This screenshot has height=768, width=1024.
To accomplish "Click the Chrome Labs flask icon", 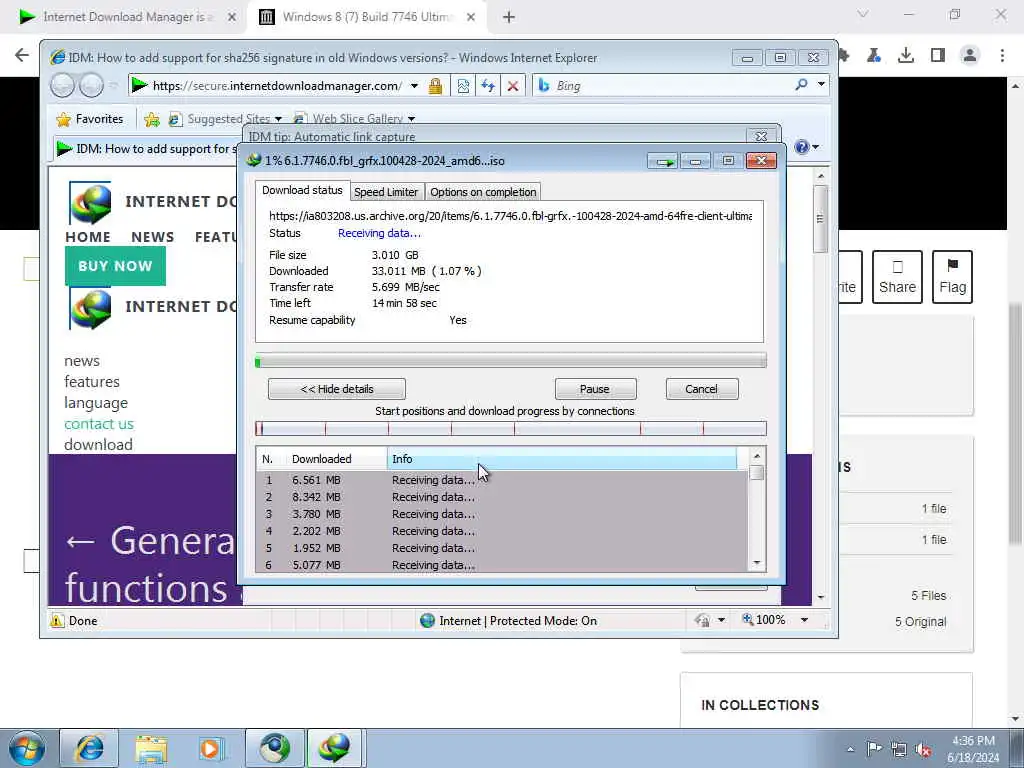I will pos(874,56).
